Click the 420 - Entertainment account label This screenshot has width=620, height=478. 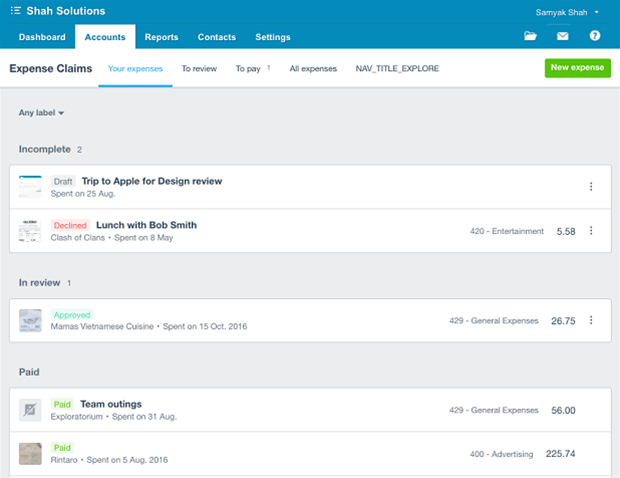tap(507, 231)
